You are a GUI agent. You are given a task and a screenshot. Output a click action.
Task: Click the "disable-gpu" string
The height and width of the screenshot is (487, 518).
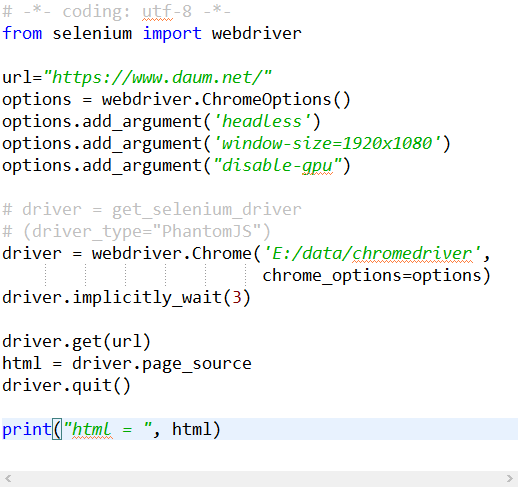[x=278, y=165]
